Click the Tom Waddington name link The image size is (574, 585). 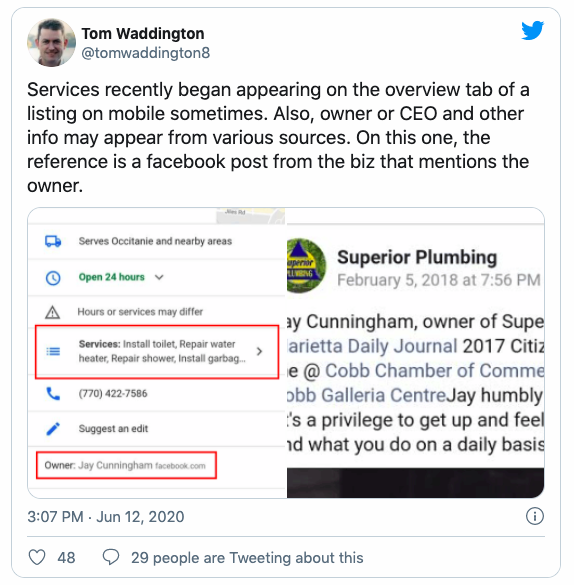click(143, 34)
